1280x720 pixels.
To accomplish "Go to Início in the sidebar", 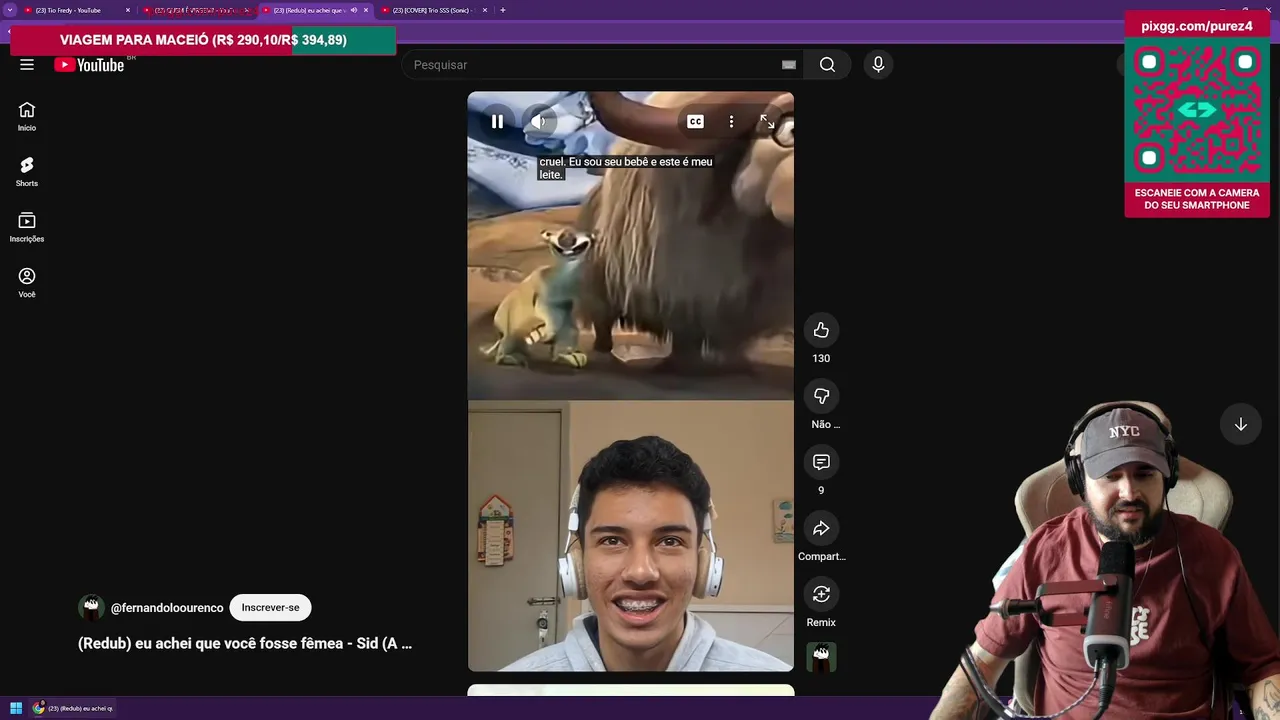I will [27, 116].
